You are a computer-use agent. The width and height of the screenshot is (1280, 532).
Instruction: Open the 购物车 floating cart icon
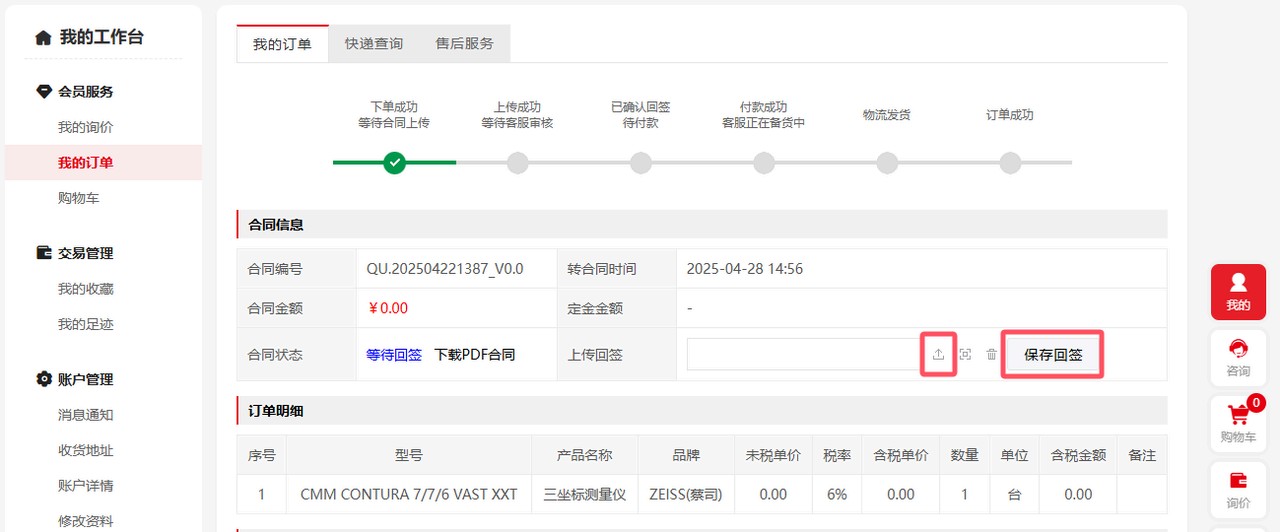[1238, 423]
